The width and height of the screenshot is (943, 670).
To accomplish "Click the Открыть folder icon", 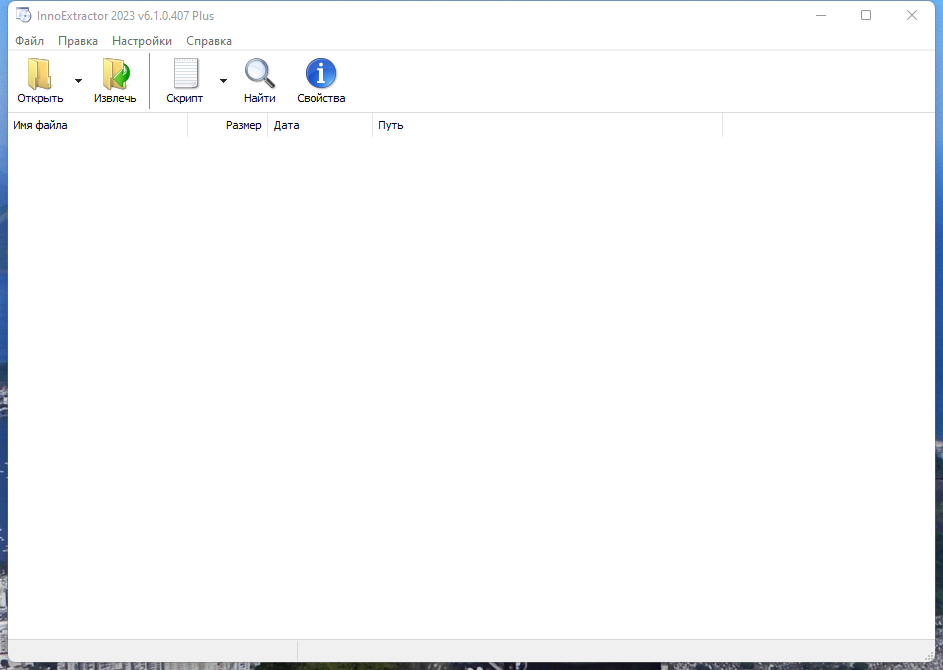I will click(40, 75).
